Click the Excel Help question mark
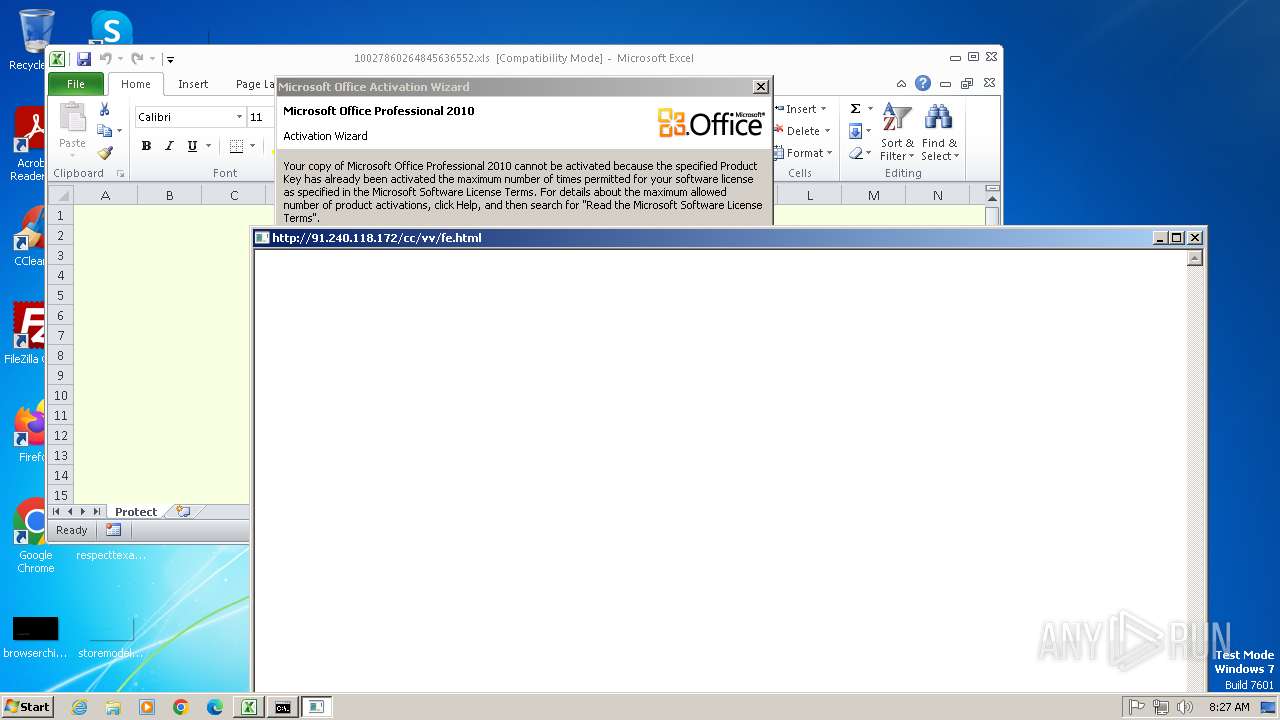Screen dimensions: 1280x720 pyautogui.click(x=922, y=84)
